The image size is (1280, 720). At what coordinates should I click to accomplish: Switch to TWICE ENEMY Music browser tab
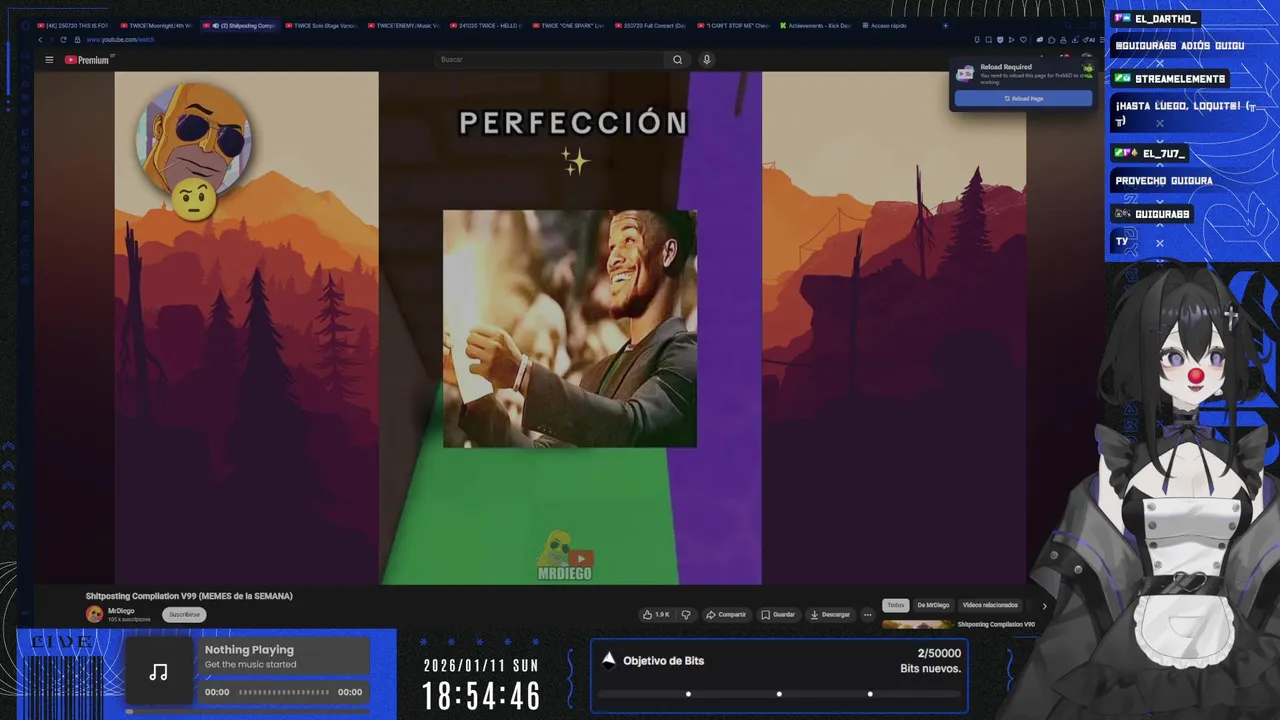[403, 25]
